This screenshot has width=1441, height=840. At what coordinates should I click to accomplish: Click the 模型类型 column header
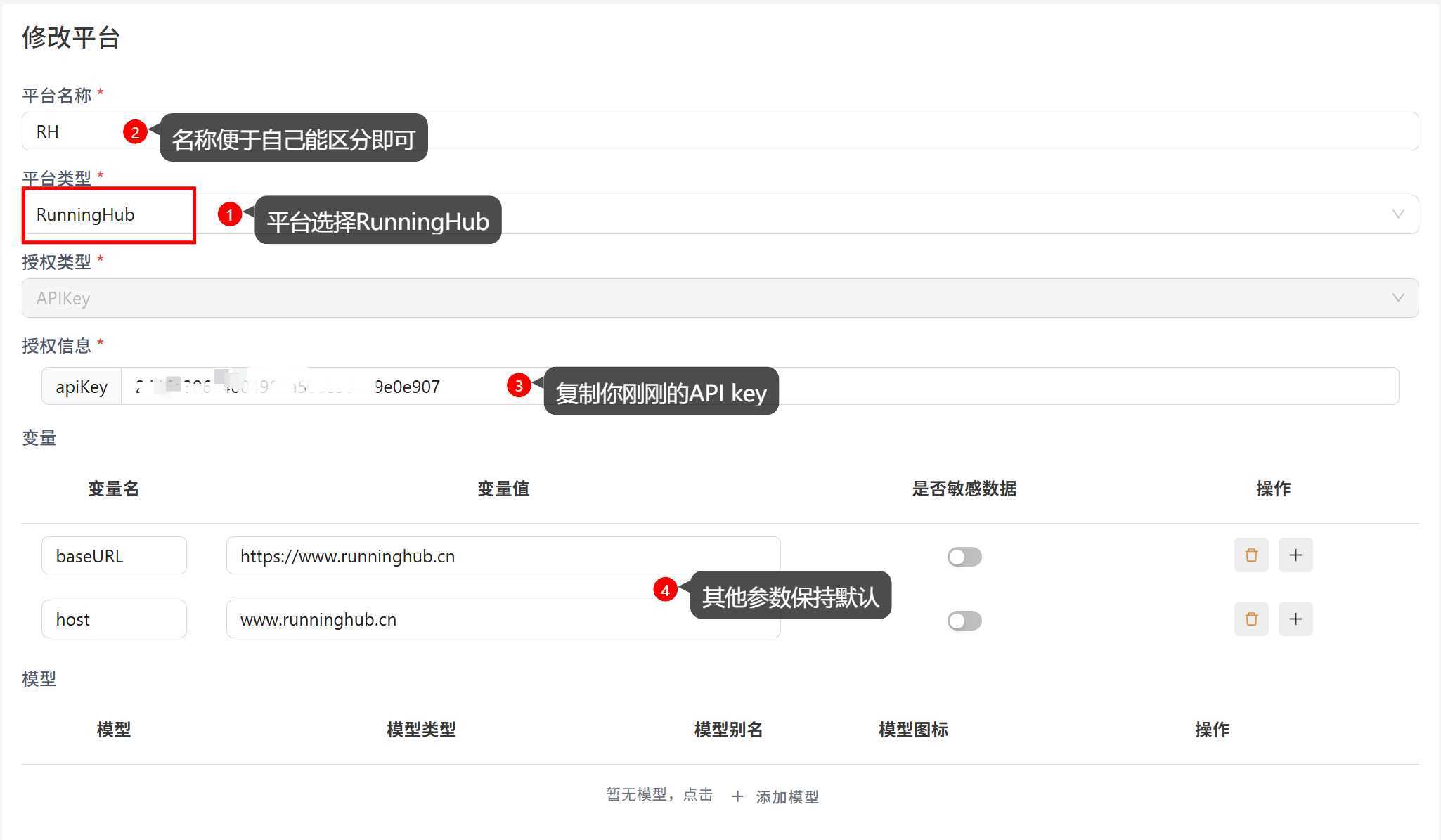click(x=421, y=730)
